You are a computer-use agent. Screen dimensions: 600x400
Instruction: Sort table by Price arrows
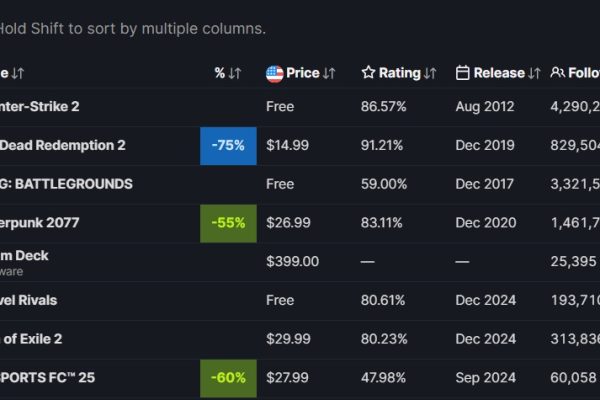[x=329, y=73]
